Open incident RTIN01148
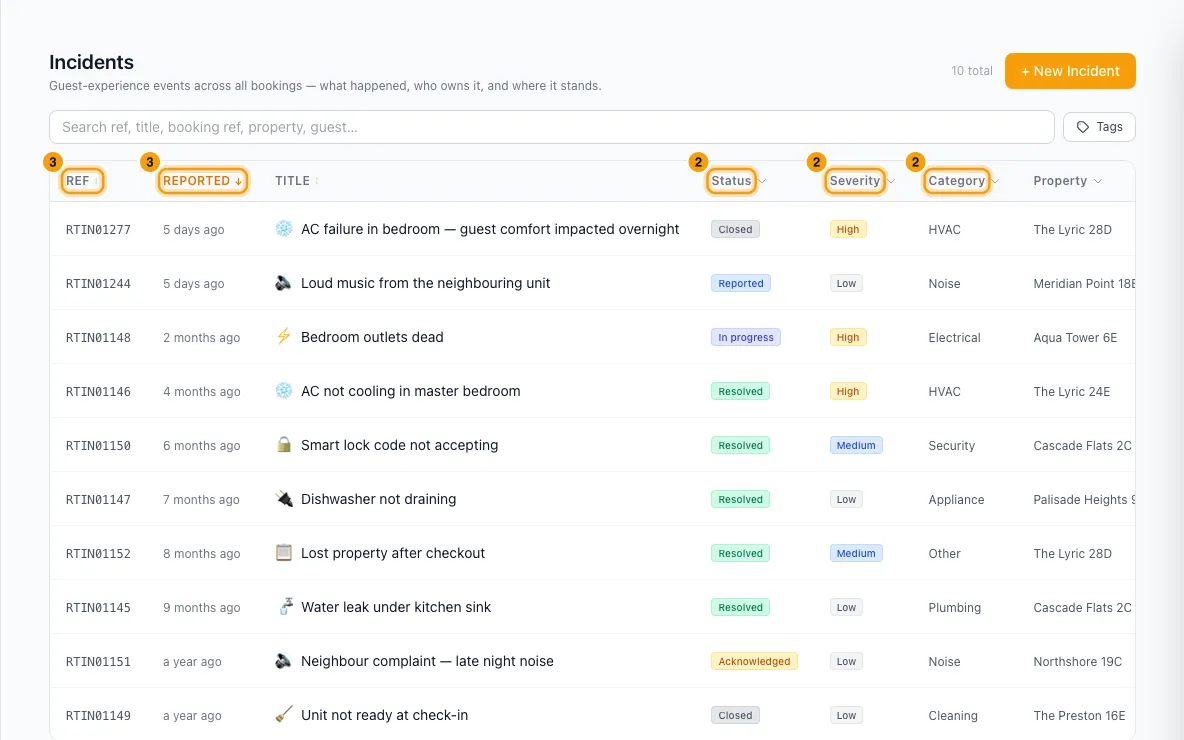Viewport: 1184px width, 740px height. click(98, 338)
